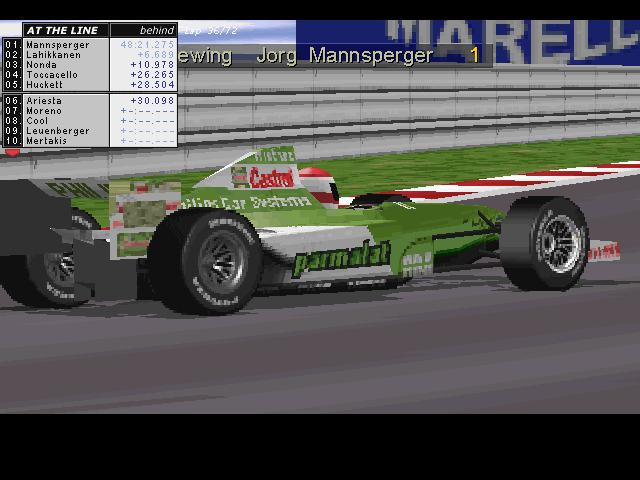Click the 'Jorg Mannsperger' viewing label

(x=345, y=55)
